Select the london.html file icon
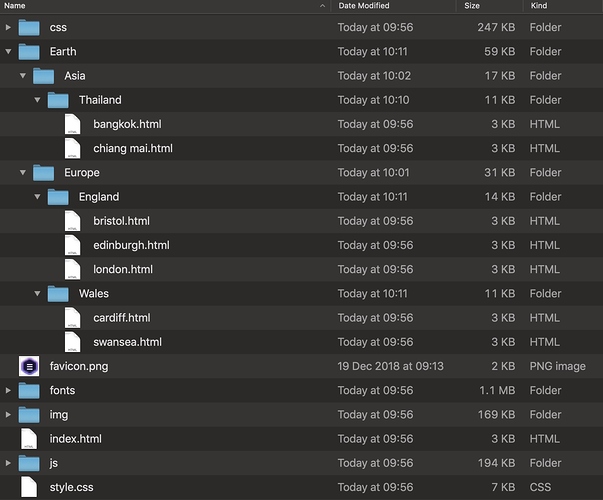 click(73, 269)
